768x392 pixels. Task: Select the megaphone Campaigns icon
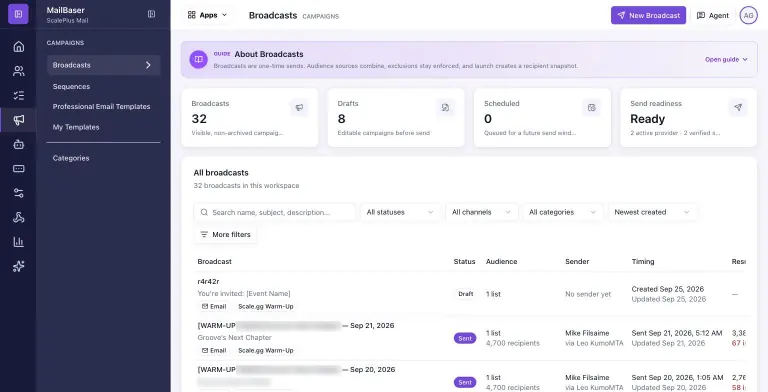pos(19,120)
